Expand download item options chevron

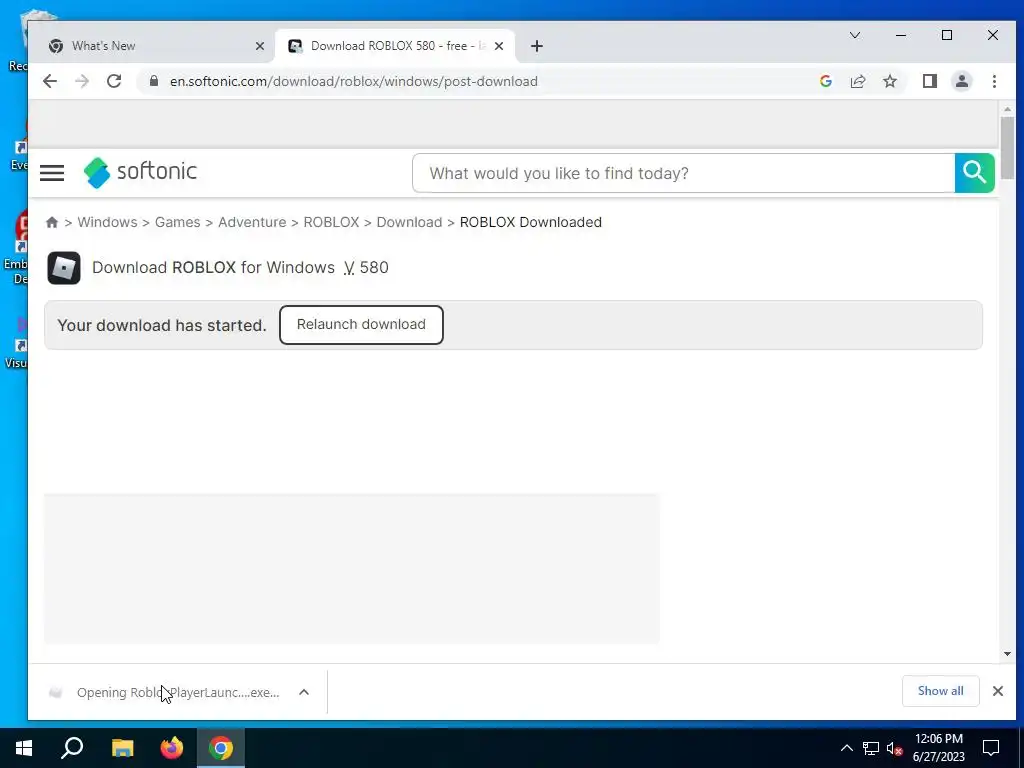point(304,692)
